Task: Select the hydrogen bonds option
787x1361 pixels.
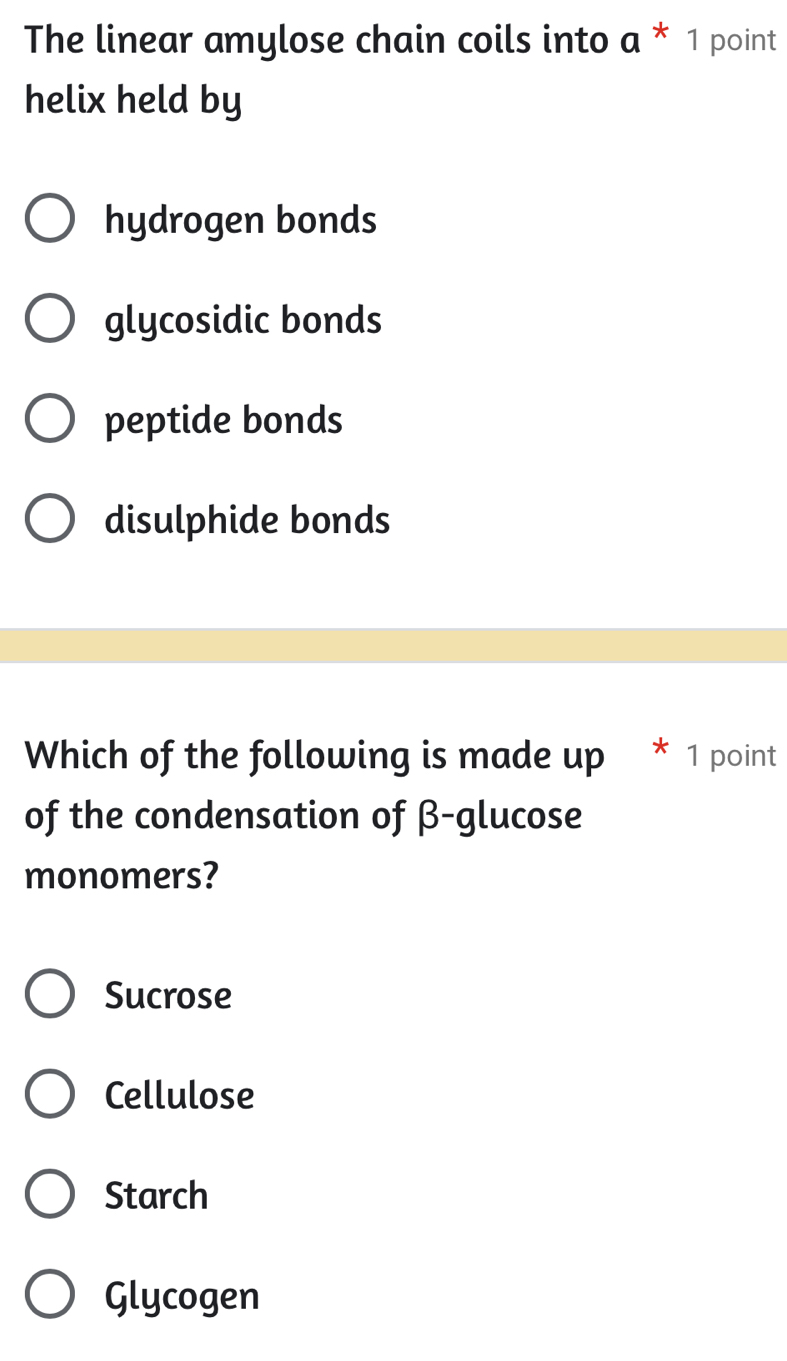Action: pyautogui.click(x=51, y=217)
